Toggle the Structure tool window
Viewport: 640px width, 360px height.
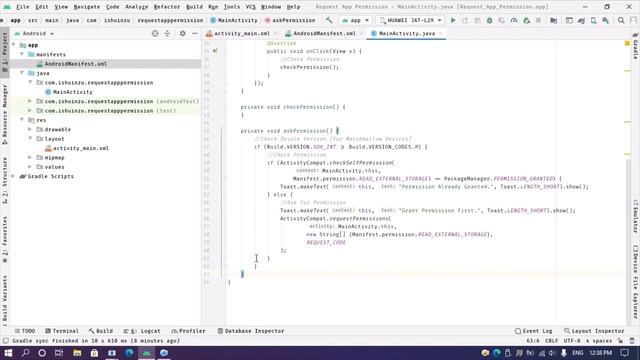[4, 180]
